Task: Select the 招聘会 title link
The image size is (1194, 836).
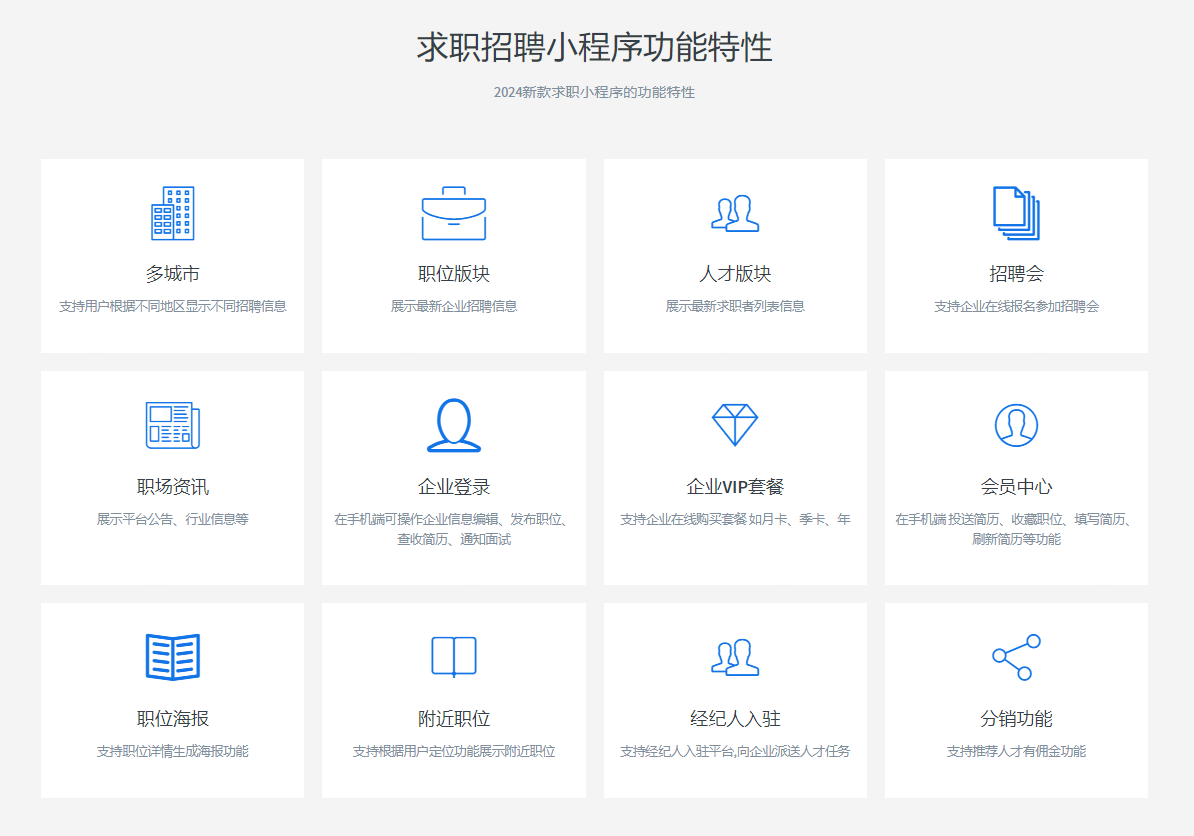Action: [1016, 274]
